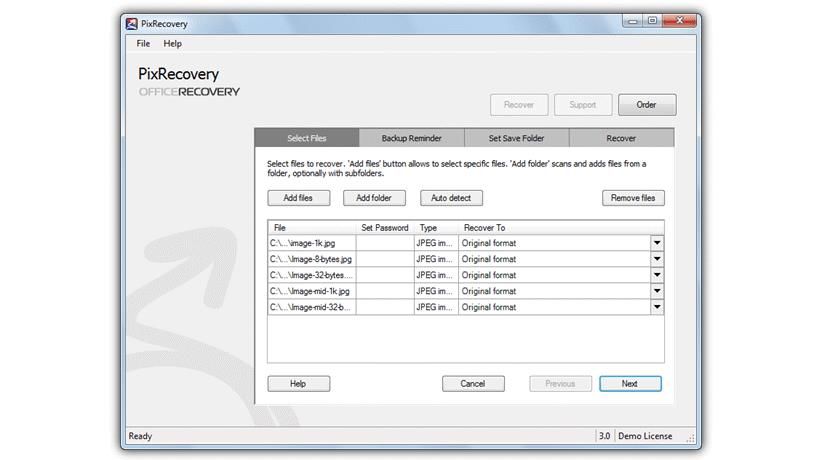Switch to the Set Save Folder tab
The image size is (830, 460).
pos(516,138)
